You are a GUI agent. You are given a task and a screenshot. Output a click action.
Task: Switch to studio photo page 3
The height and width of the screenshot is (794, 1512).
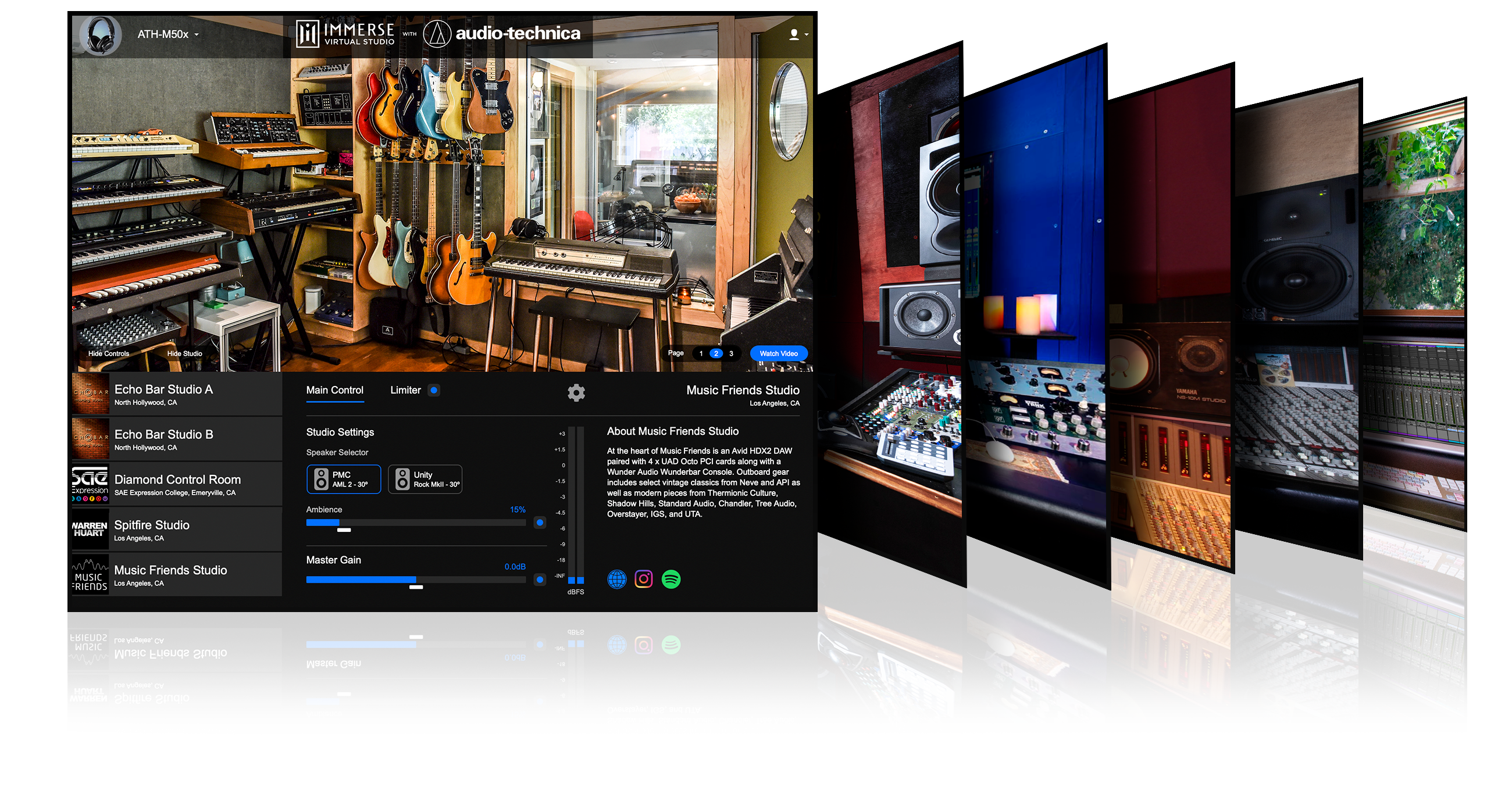pos(732,354)
